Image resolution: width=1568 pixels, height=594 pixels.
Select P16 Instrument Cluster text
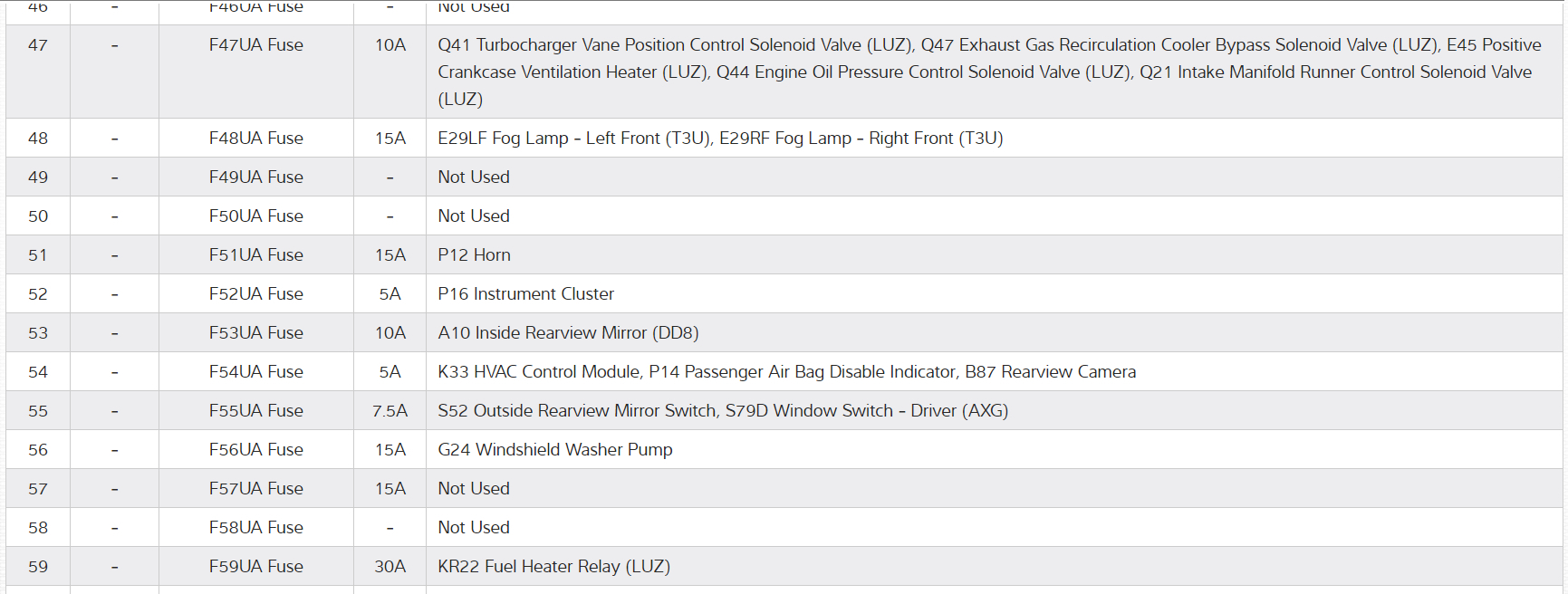click(x=525, y=294)
